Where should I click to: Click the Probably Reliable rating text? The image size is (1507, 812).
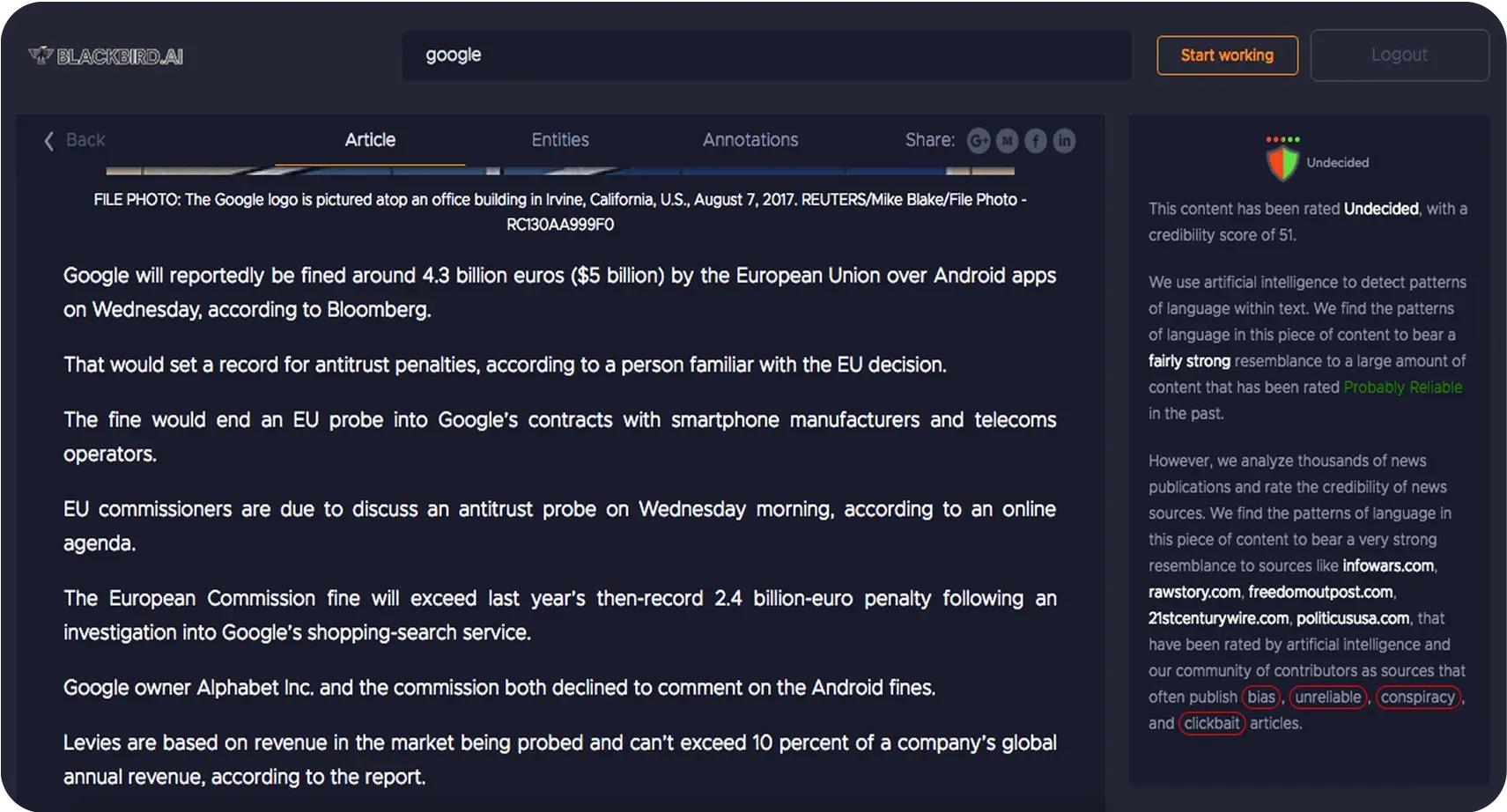(1402, 388)
